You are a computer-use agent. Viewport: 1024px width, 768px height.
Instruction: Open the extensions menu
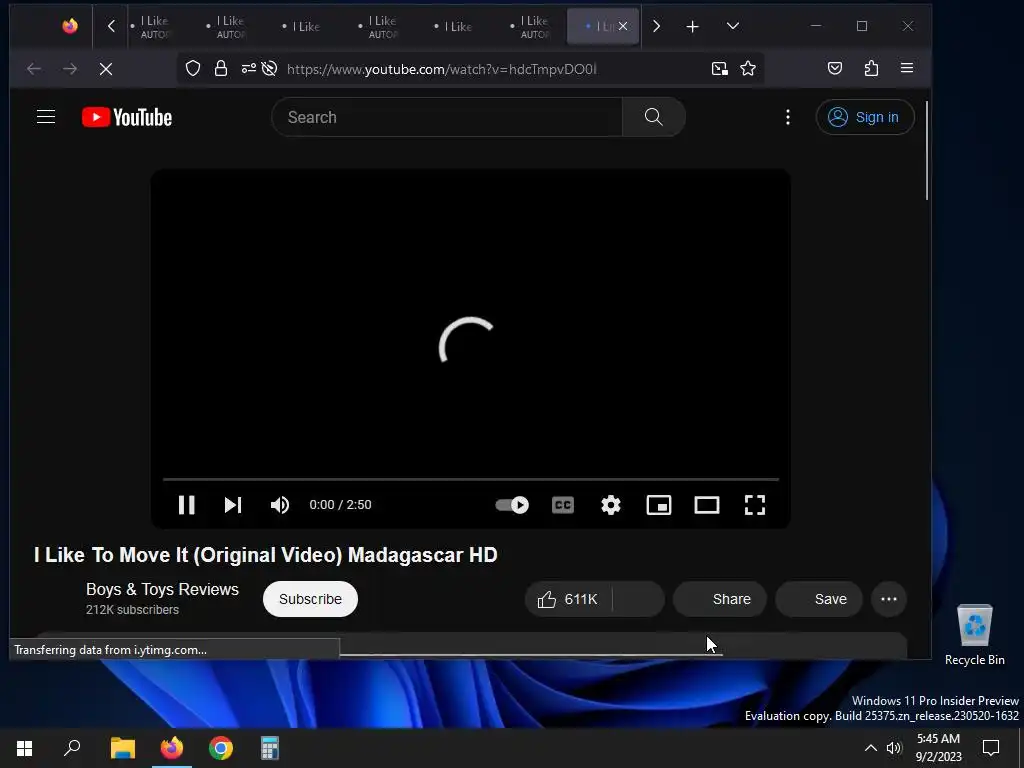pyautogui.click(x=871, y=69)
